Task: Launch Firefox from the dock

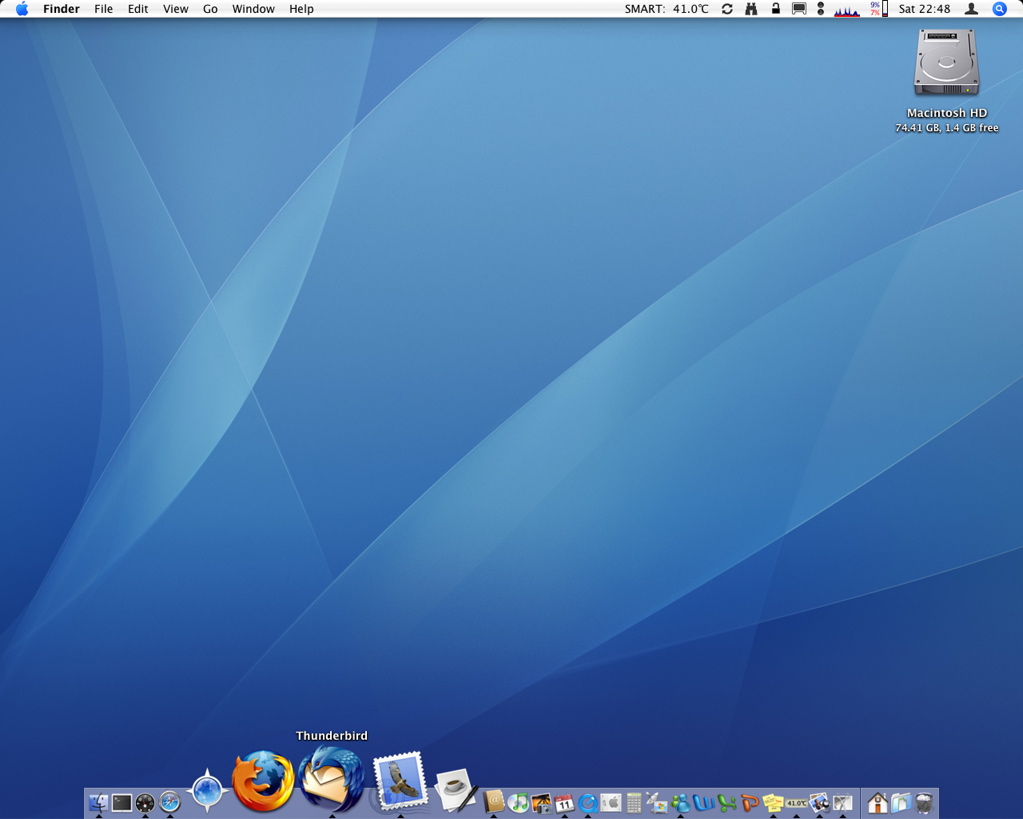Action: [x=263, y=782]
